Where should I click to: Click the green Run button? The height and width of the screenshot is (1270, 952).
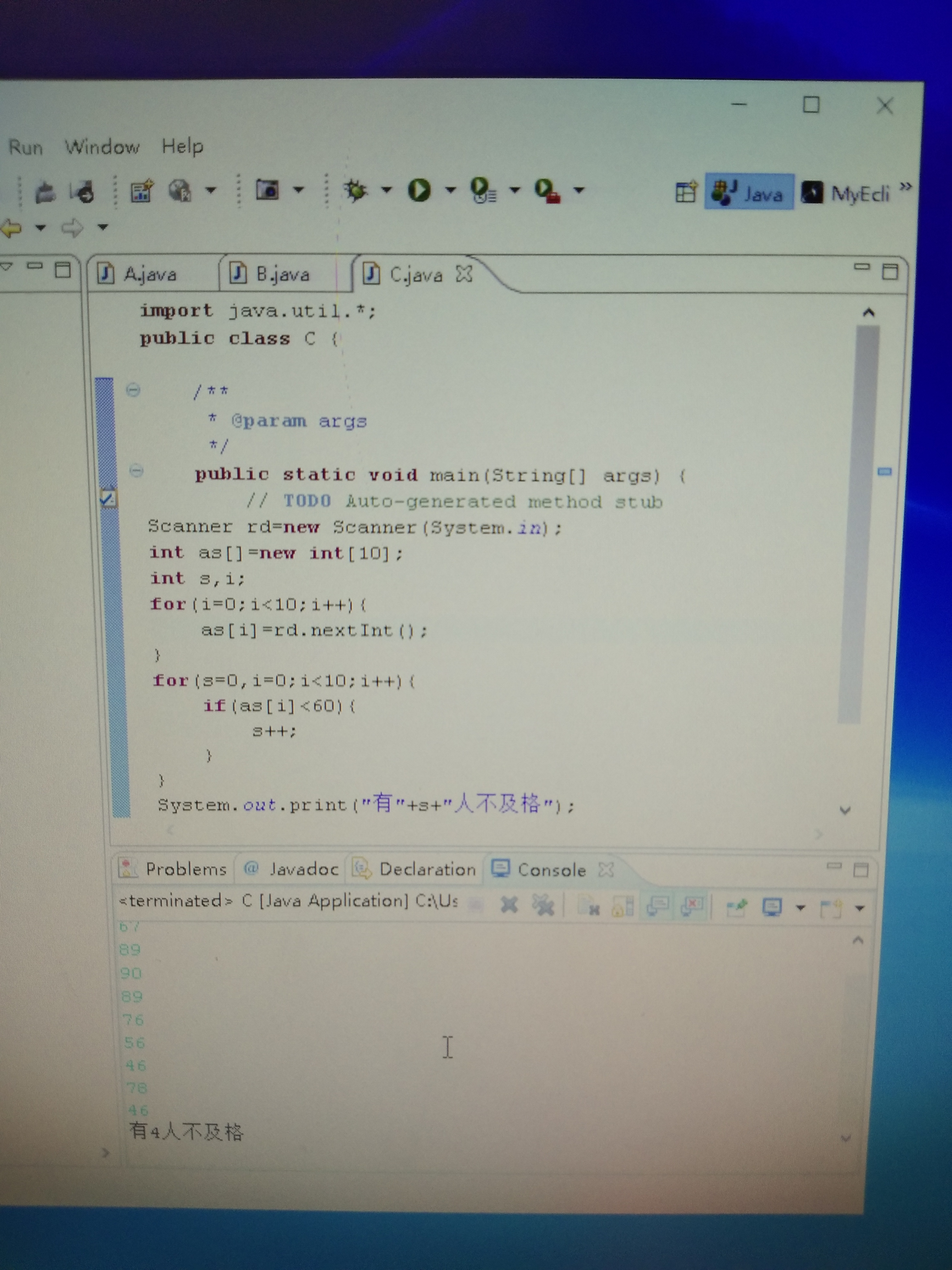[419, 190]
